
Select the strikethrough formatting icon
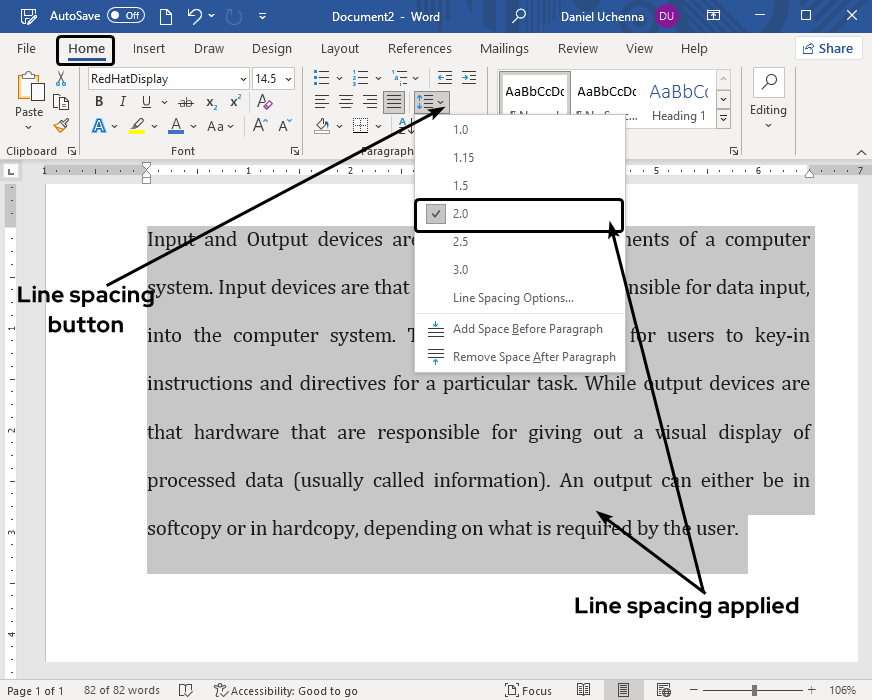[x=184, y=101]
